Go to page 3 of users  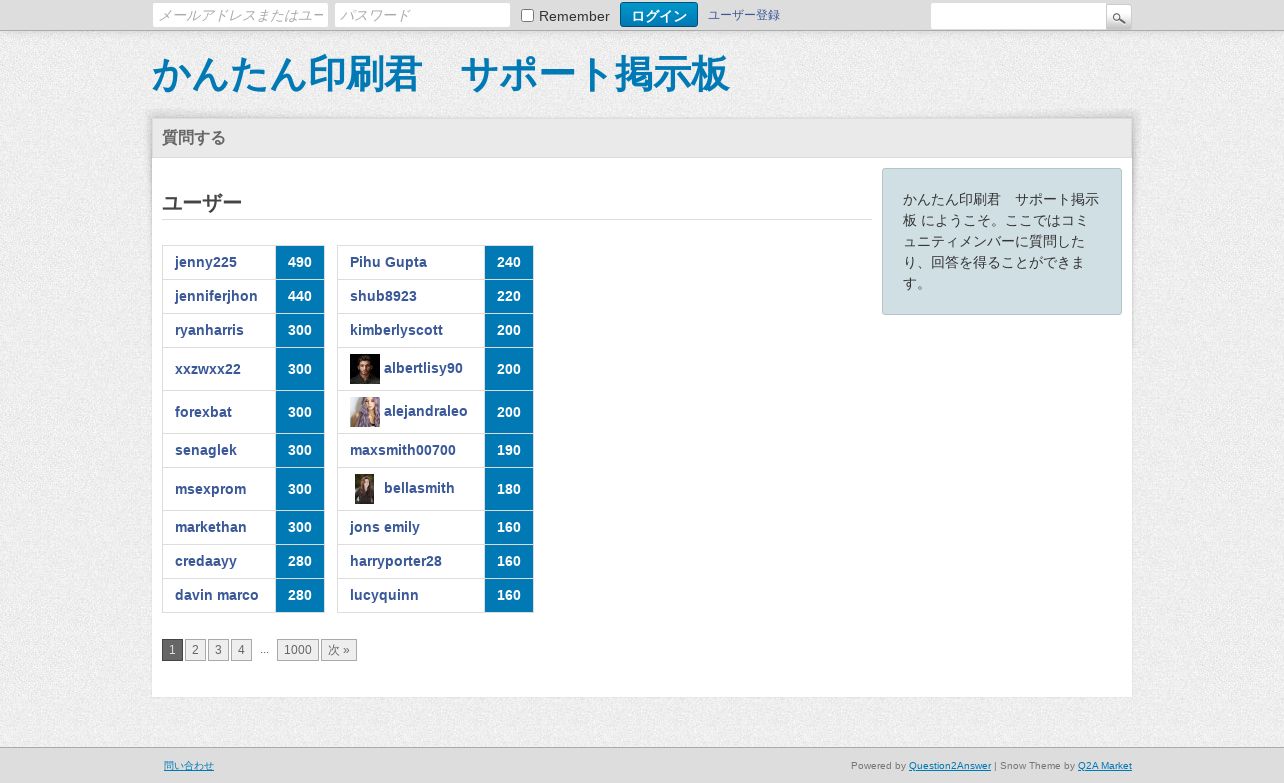pos(218,650)
